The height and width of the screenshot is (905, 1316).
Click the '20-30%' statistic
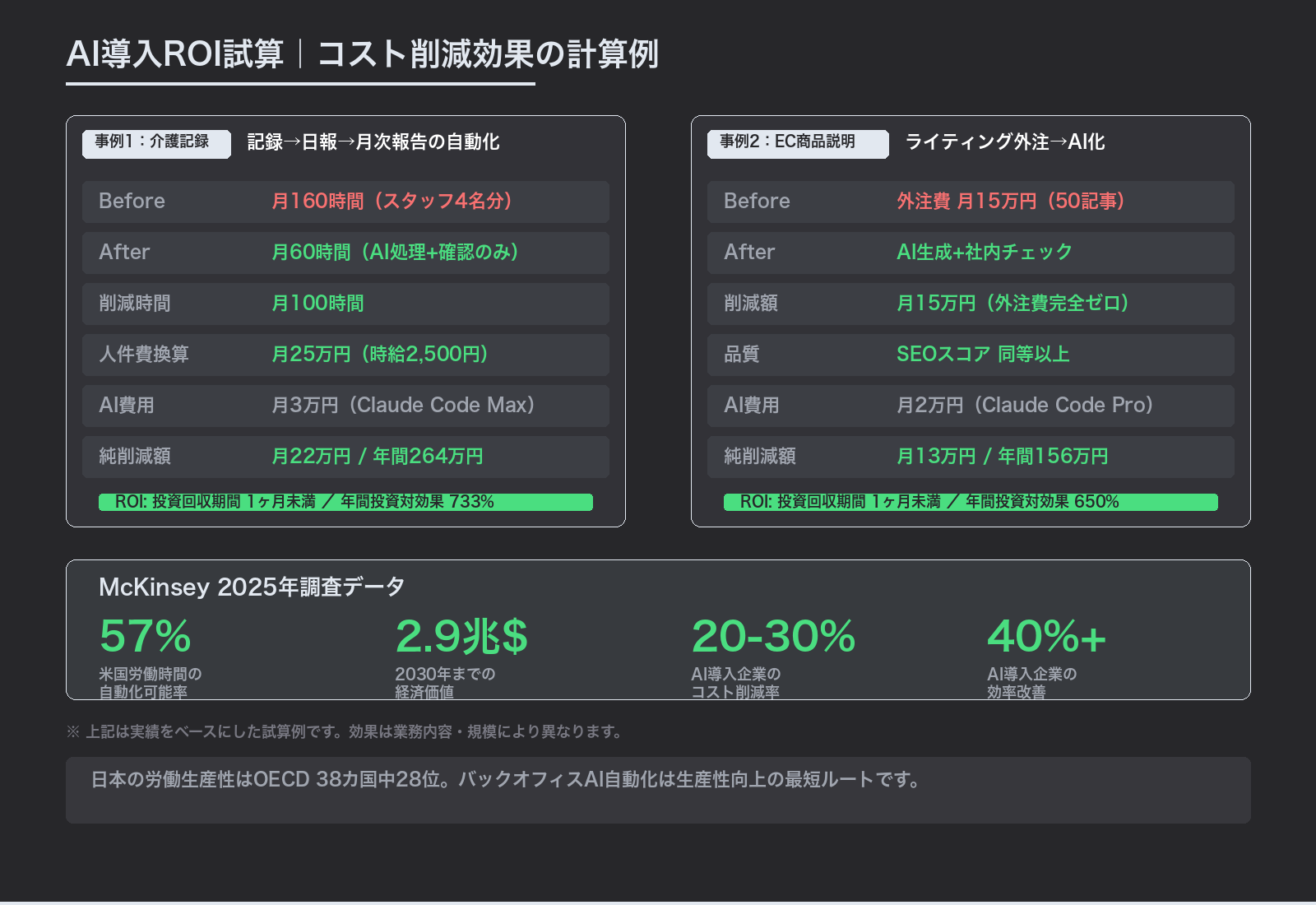(774, 636)
